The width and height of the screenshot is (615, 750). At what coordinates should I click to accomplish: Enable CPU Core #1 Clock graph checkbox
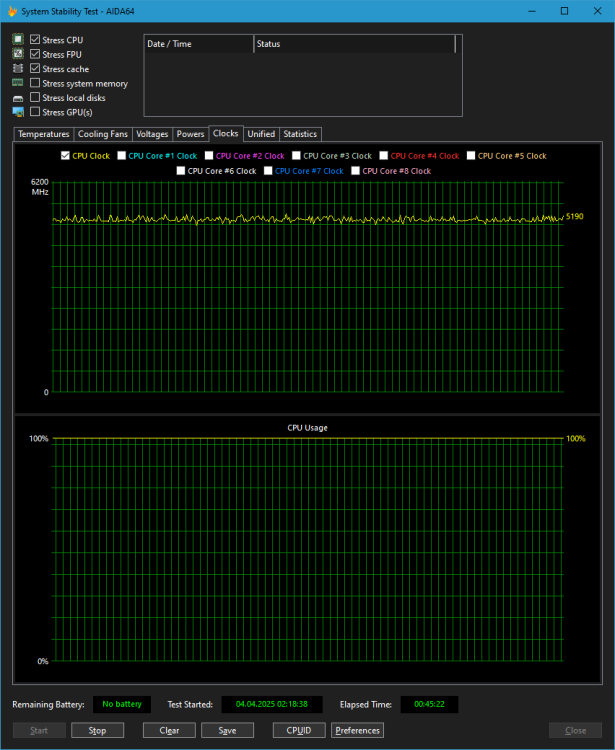[122, 156]
